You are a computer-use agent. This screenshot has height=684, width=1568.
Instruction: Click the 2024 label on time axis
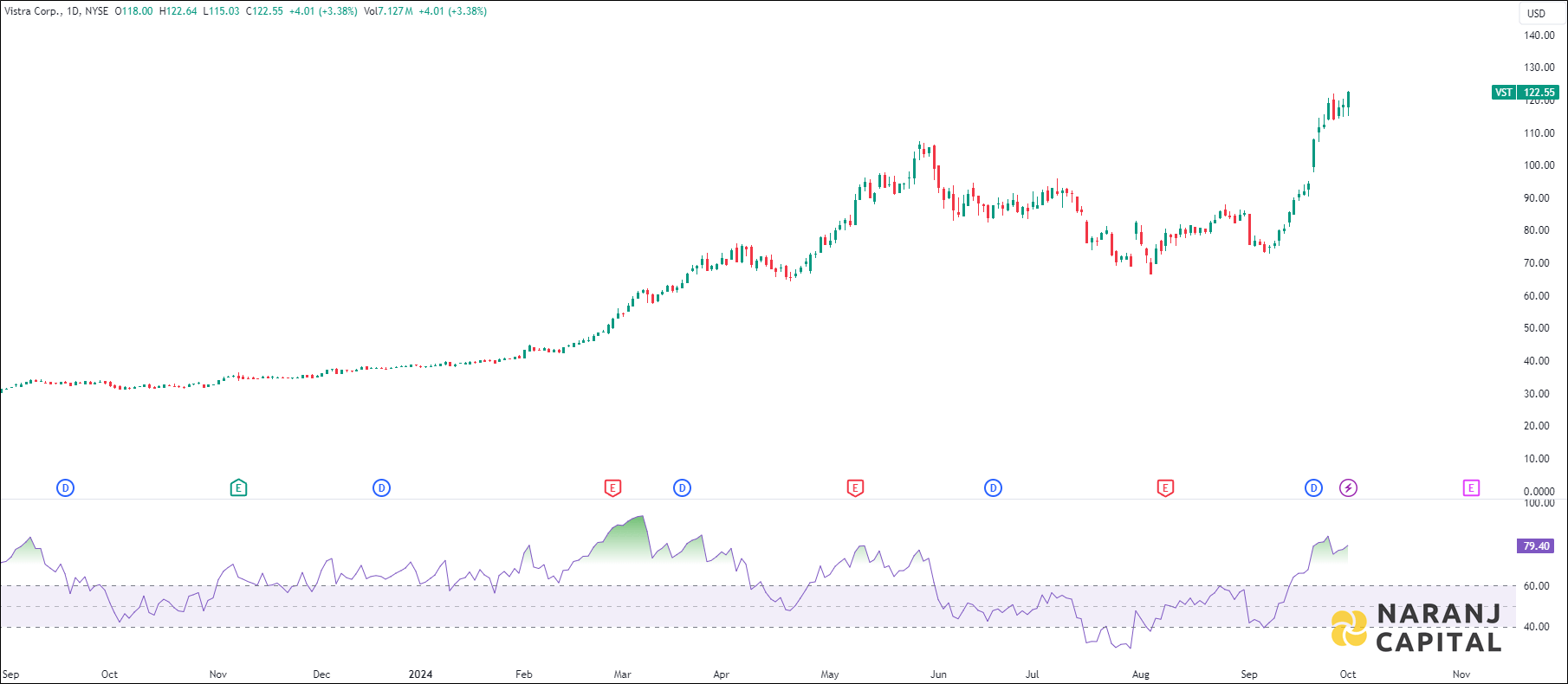tap(420, 674)
